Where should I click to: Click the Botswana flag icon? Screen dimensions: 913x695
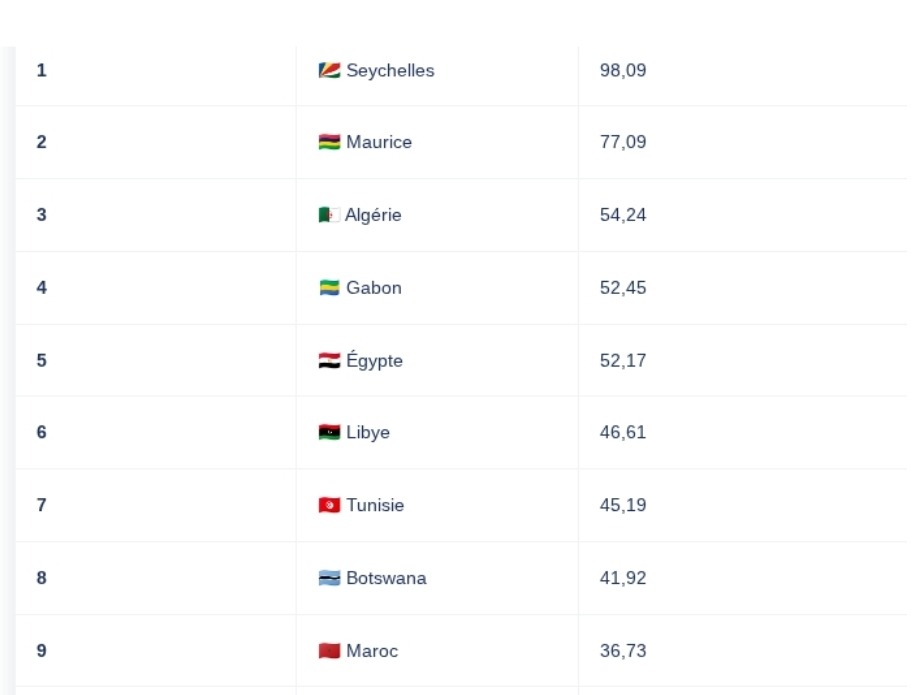click(x=329, y=579)
